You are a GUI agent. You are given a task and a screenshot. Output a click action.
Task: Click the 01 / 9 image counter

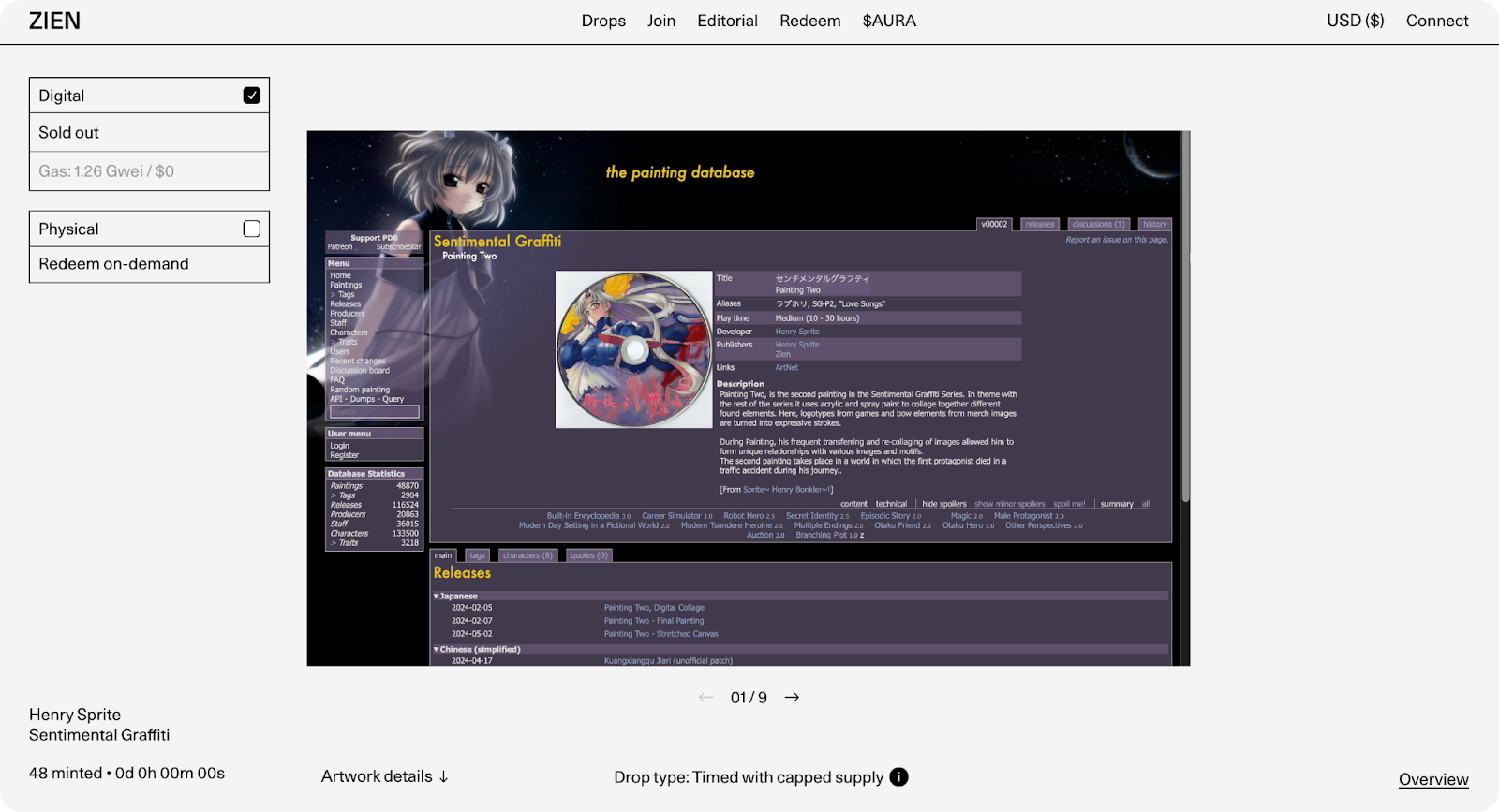click(x=749, y=698)
